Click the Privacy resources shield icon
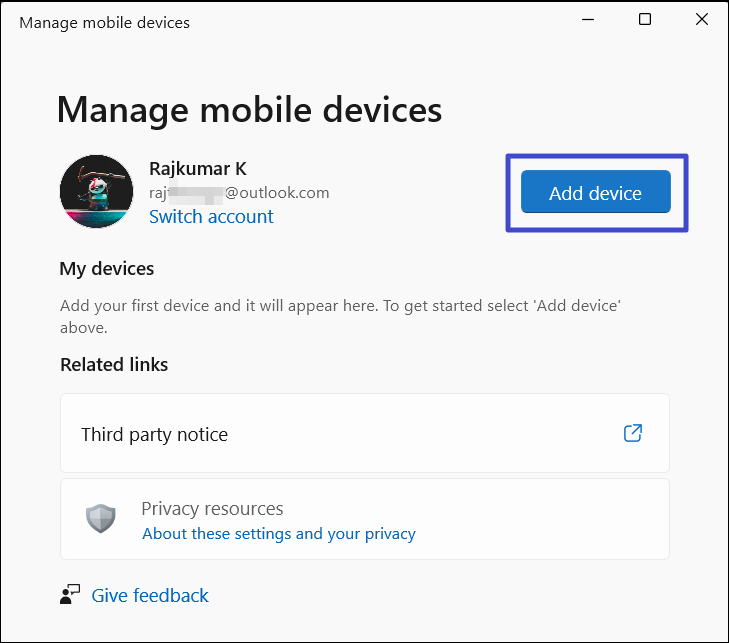The height and width of the screenshot is (643, 729). (x=101, y=519)
